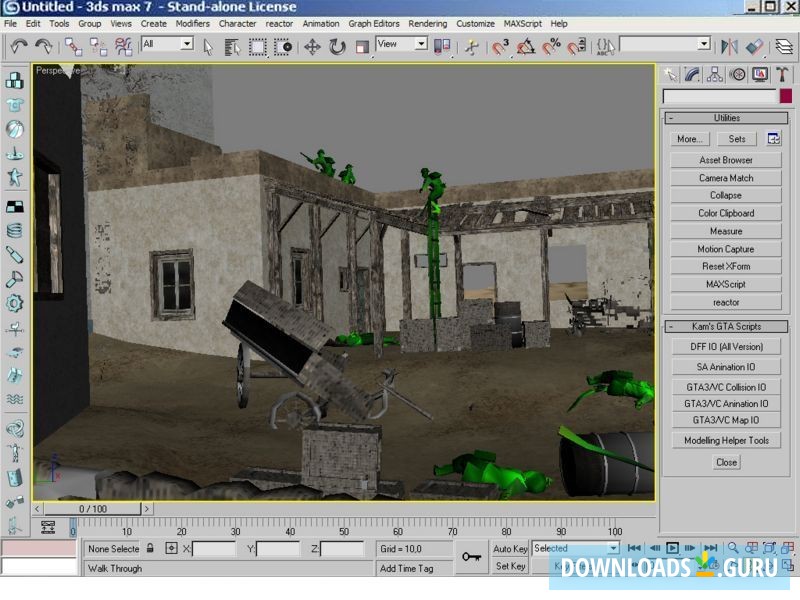
Task: Open GTA3/VC Map IO script
Action: pos(727,420)
